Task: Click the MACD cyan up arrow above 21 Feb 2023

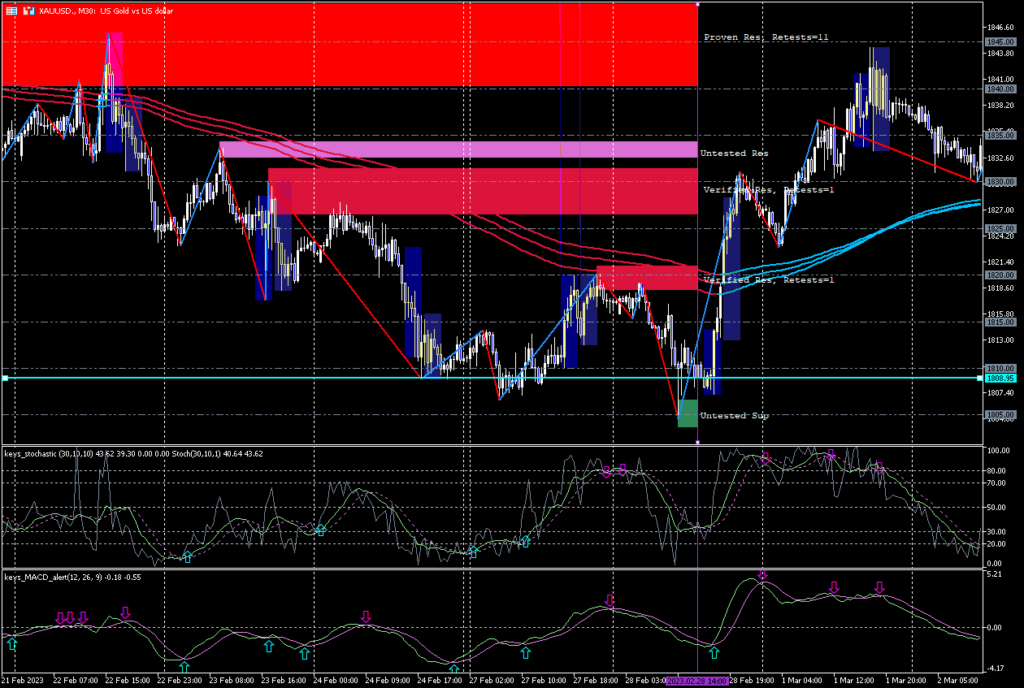Action: (x=12, y=645)
